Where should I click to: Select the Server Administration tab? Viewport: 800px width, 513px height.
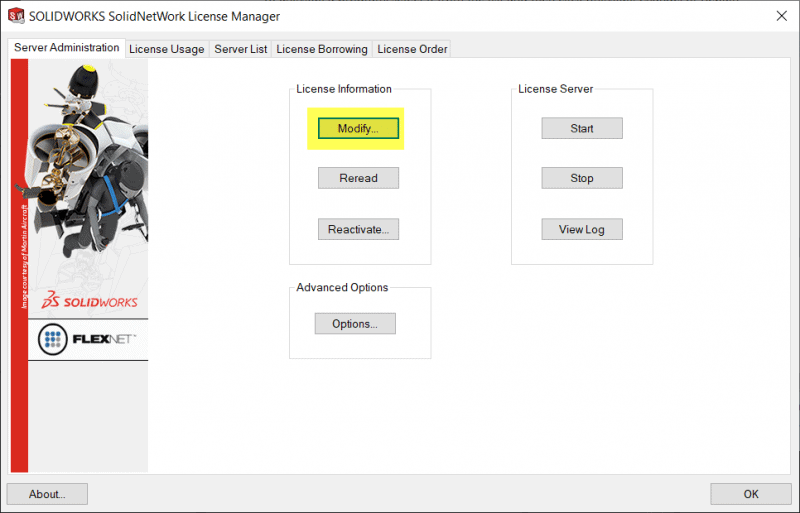point(67,48)
